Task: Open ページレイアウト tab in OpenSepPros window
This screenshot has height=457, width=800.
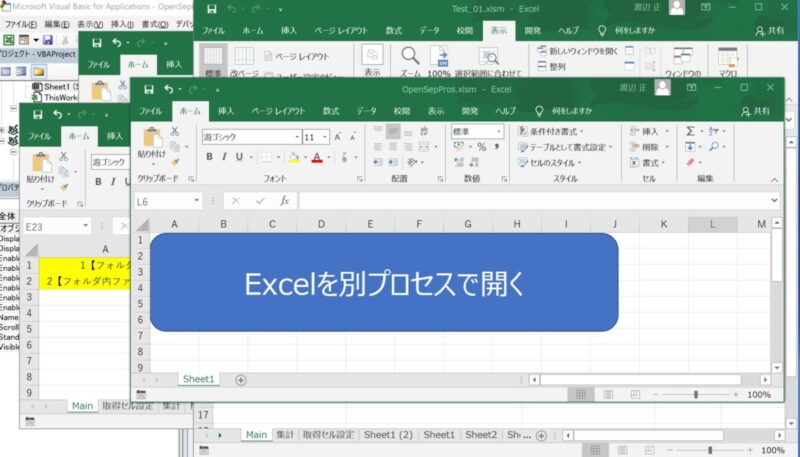Action: click(x=278, y=111)
